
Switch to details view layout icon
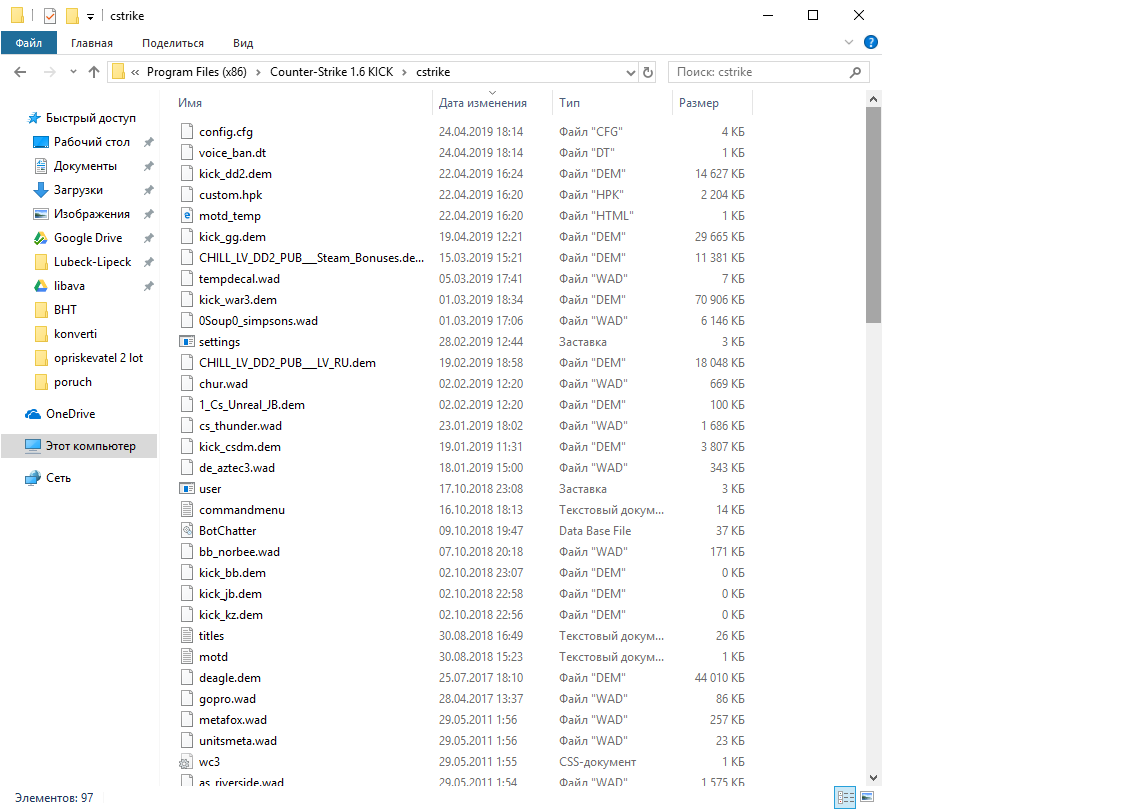coord(845,797)
